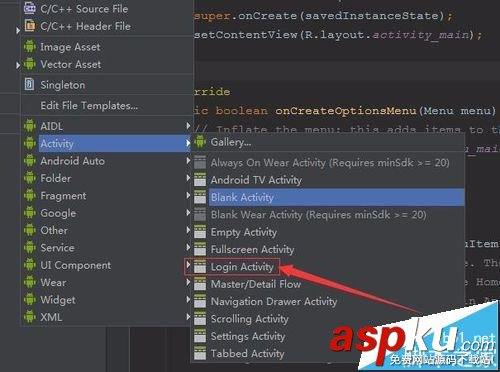The width and height of the screenshot is (500, 372).
Task: Click the UI Component android icon
Action: coord(30,265)
